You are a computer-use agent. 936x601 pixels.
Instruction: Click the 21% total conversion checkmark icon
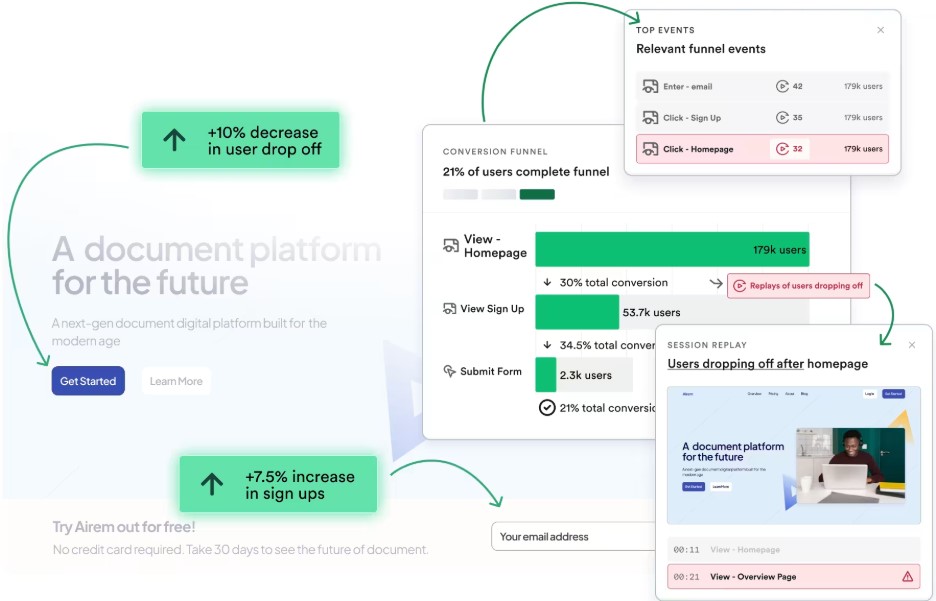point(547,407)
